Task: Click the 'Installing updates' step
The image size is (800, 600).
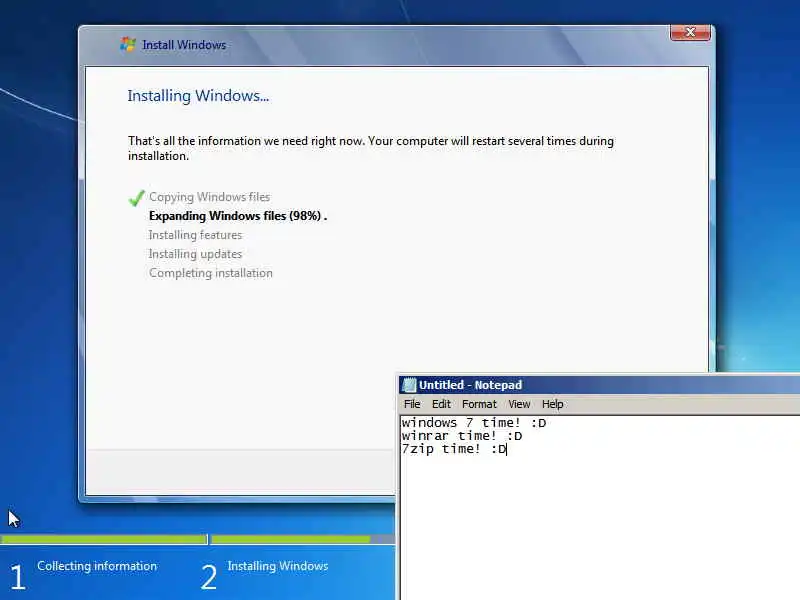Action: [195, 254]
